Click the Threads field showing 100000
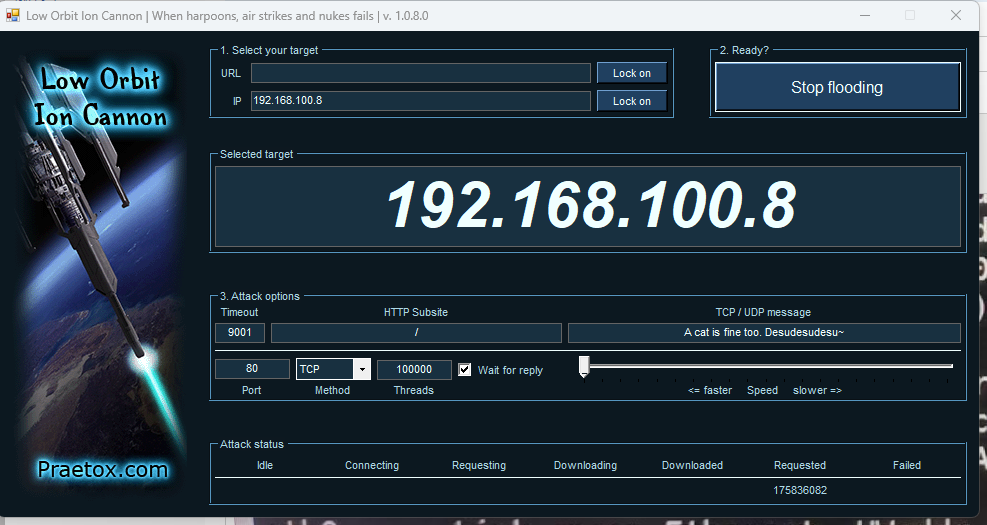987x525 pixels. coord(414,370)
